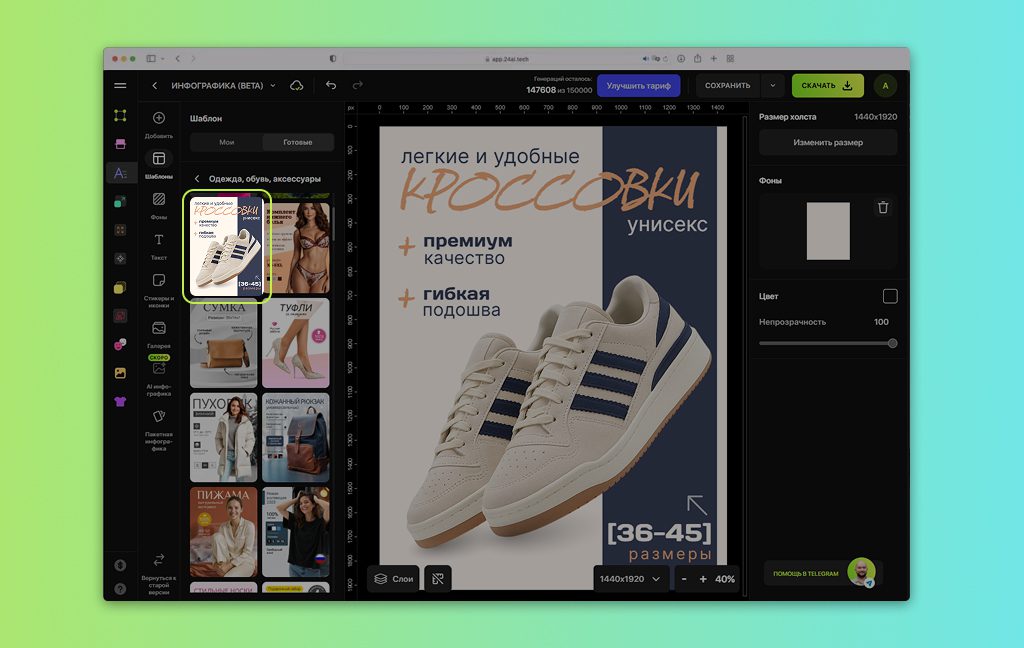Redo the last undone action
The width and height of the screenshot is (1024, 648).
pyautogui.click(x=357, y=86)
